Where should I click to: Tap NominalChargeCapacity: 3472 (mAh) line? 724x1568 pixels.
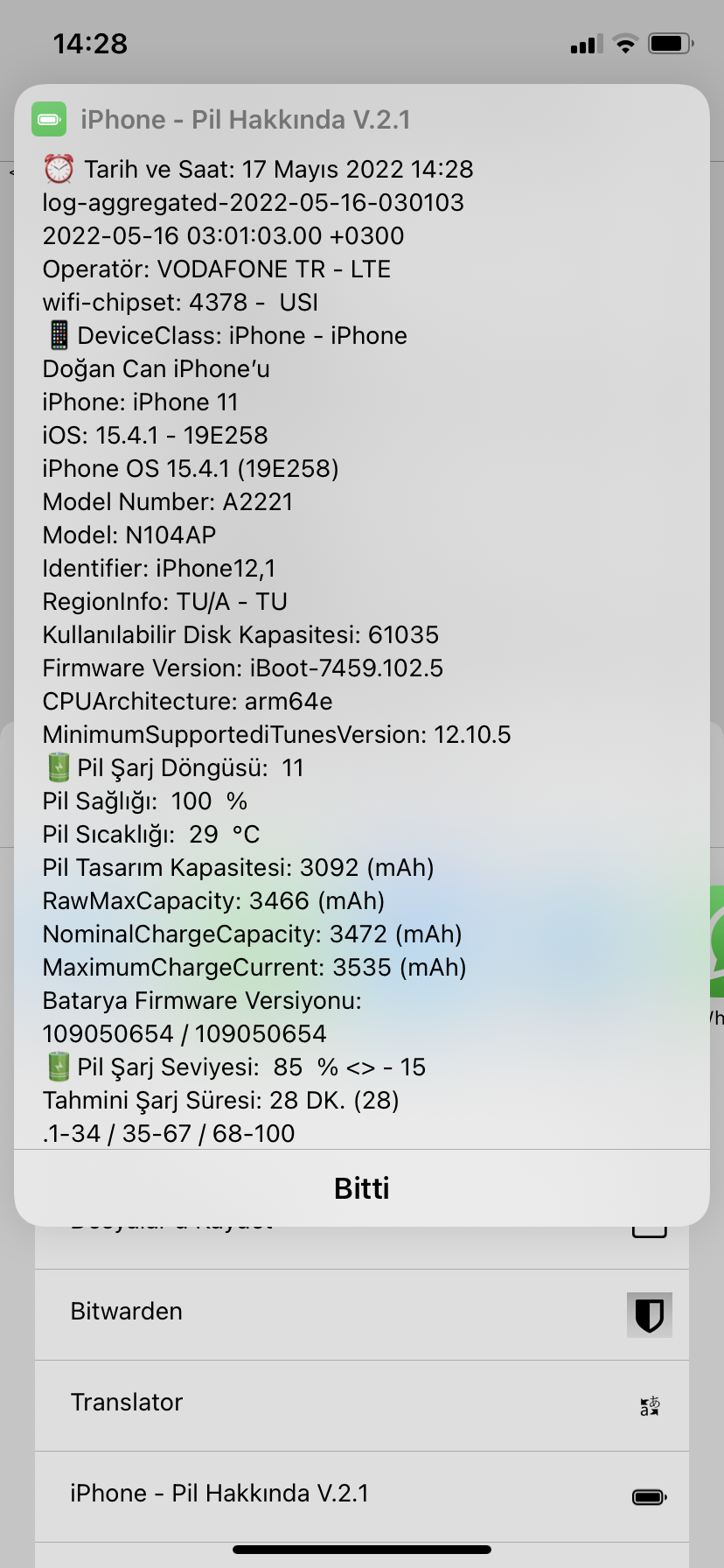pyautogui.click(x=253, y=934)
